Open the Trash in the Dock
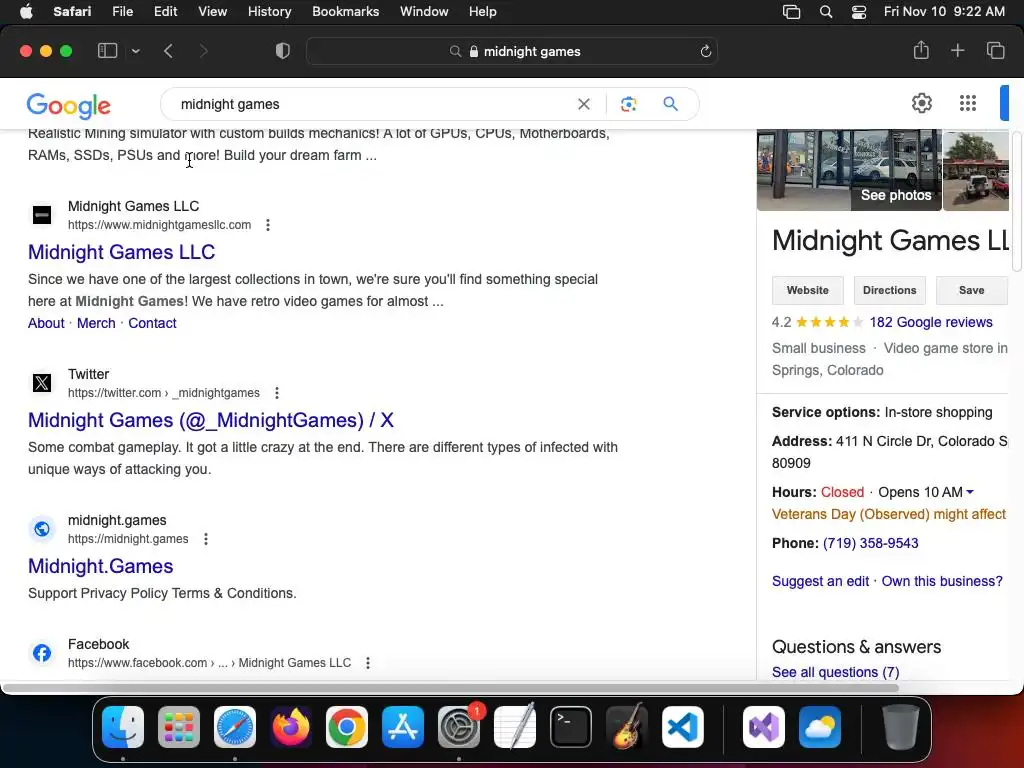This screenshot has height=768, width=1024. pos(901,727)
